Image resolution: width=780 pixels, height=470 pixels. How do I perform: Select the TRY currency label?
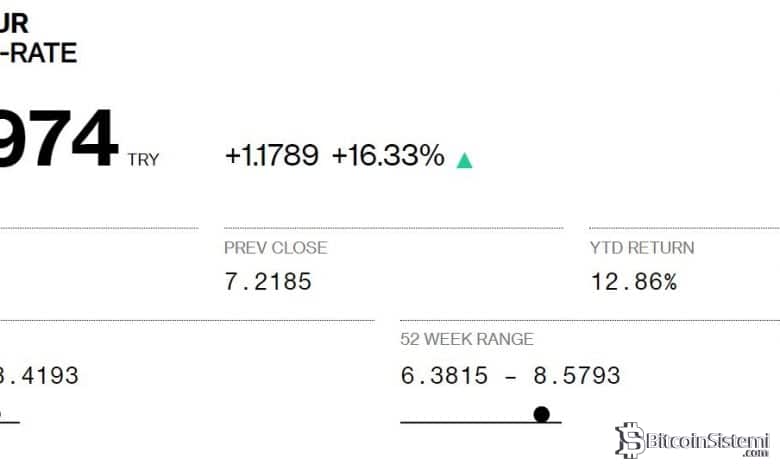coord(143,160)
